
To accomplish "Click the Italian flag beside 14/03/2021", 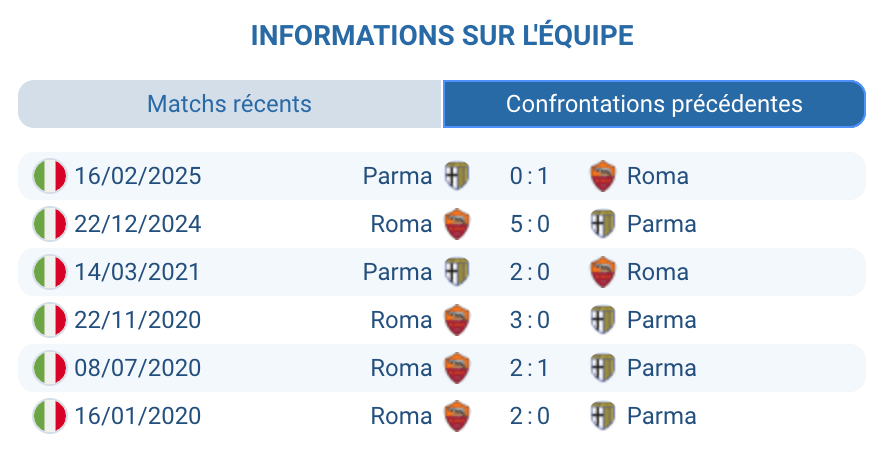I will point(49,272).
